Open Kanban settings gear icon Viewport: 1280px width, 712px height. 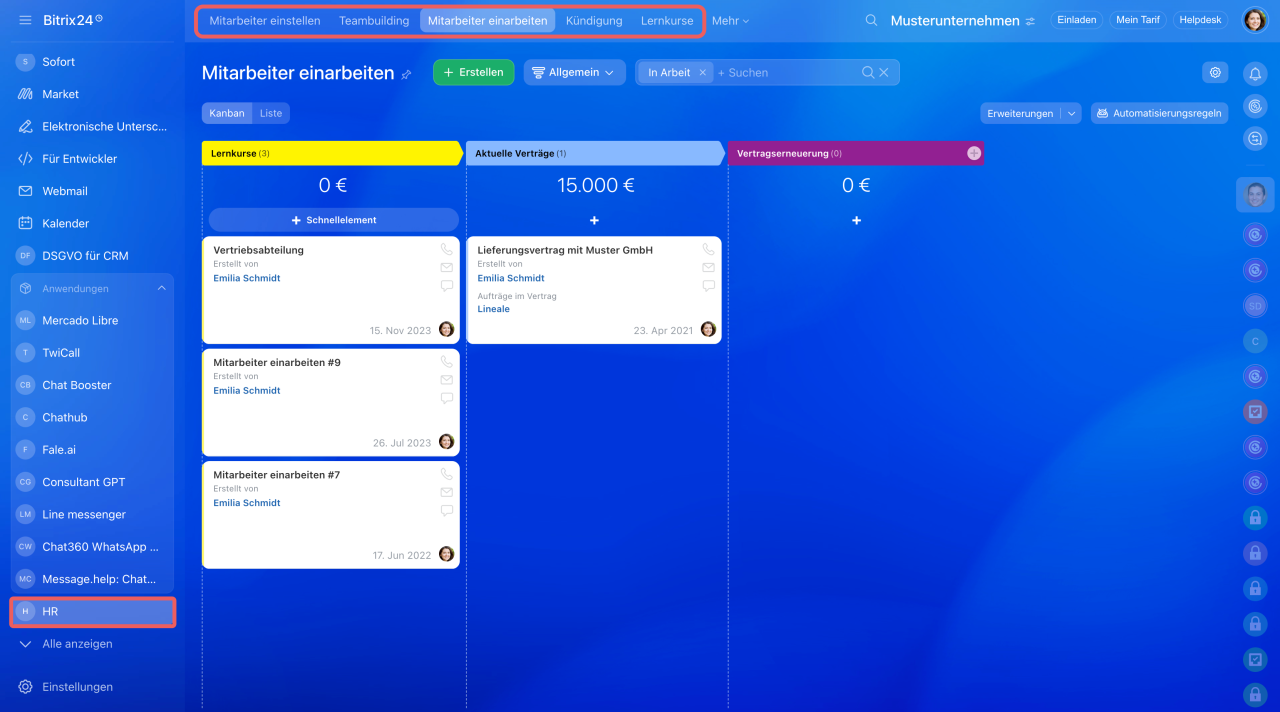pyautogui.click(x=1215, y=72)
